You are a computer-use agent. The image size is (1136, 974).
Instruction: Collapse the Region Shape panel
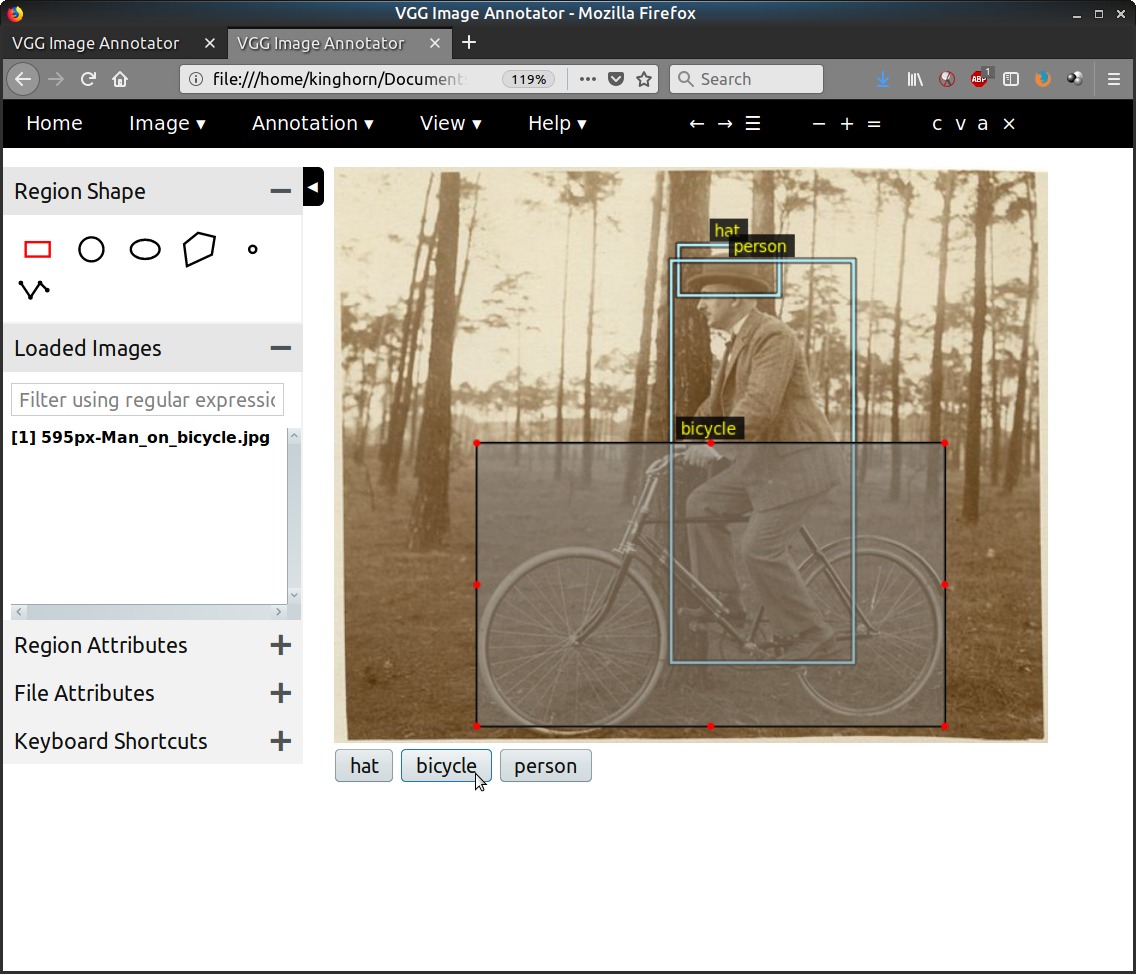(280, 191)
